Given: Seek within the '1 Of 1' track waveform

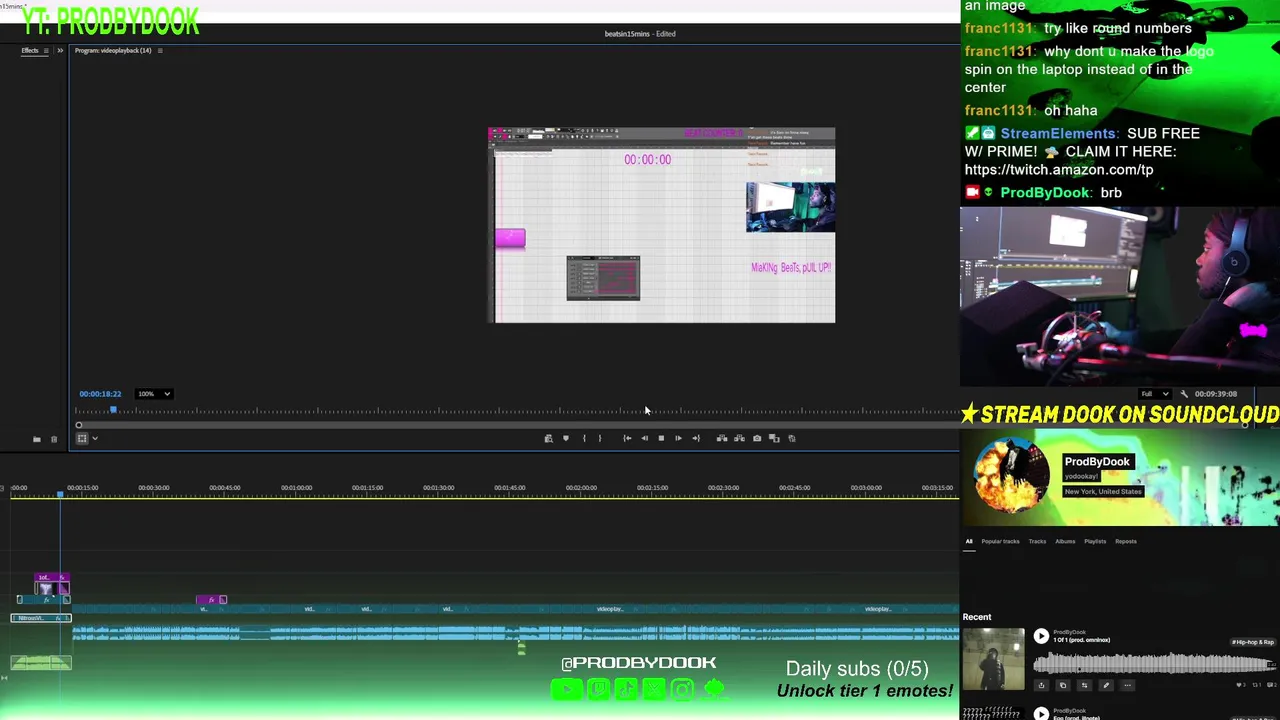Looking at the screenshot, I should coord(1154,663).
